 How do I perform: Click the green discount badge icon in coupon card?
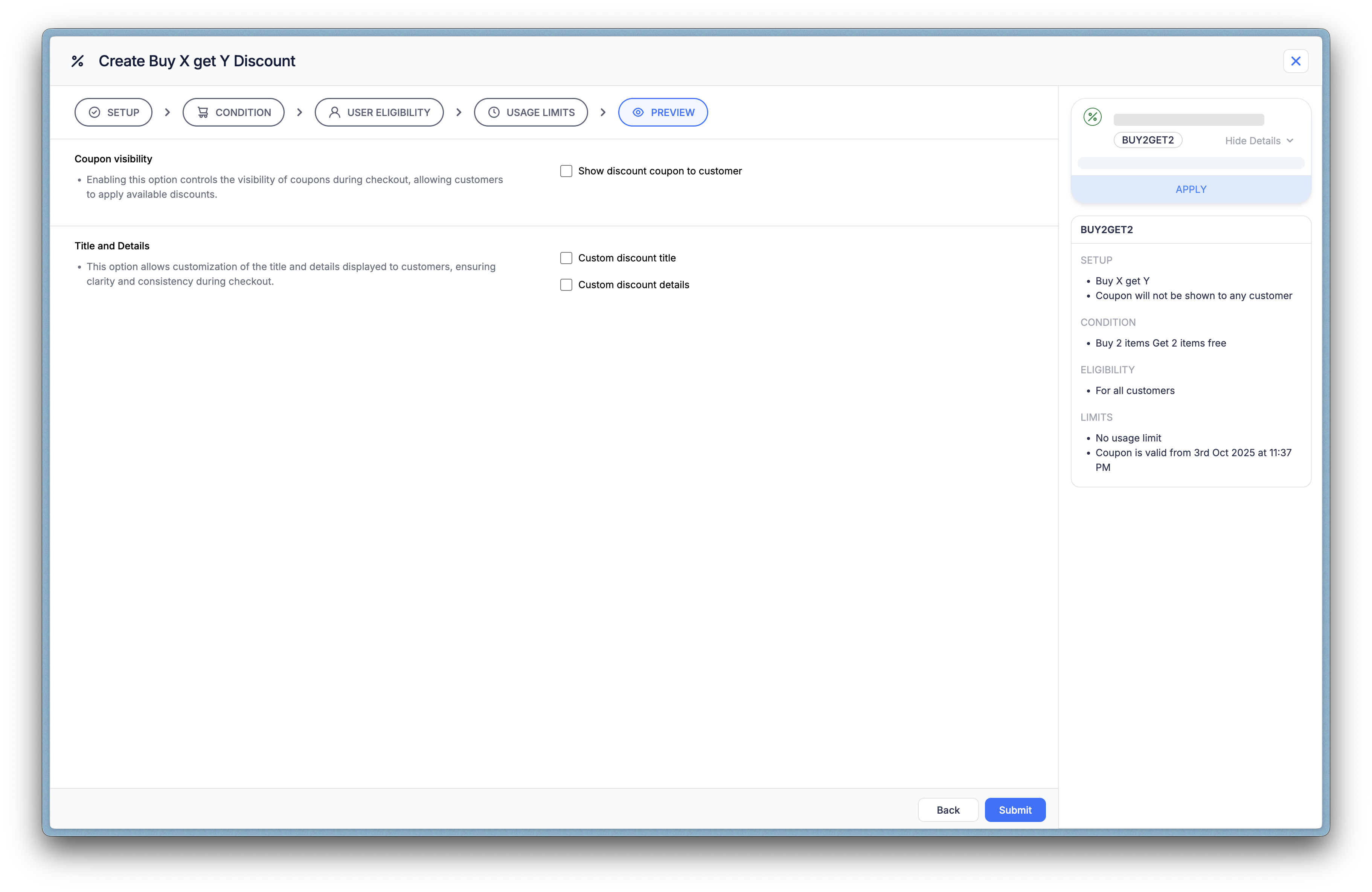coord(1092,117)
